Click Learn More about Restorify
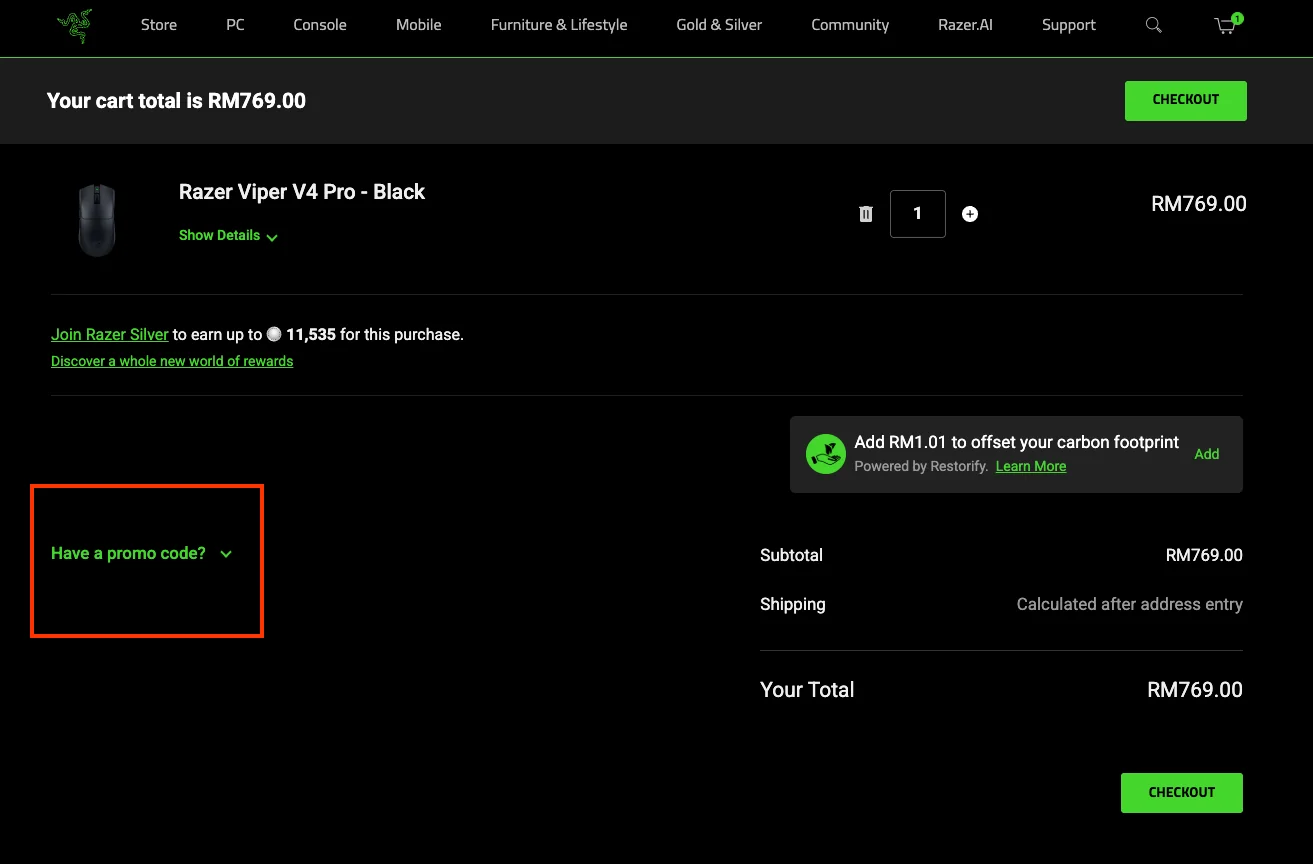Image resolution: width=1313 pixels, height=864 pixels. (1030, 466)
